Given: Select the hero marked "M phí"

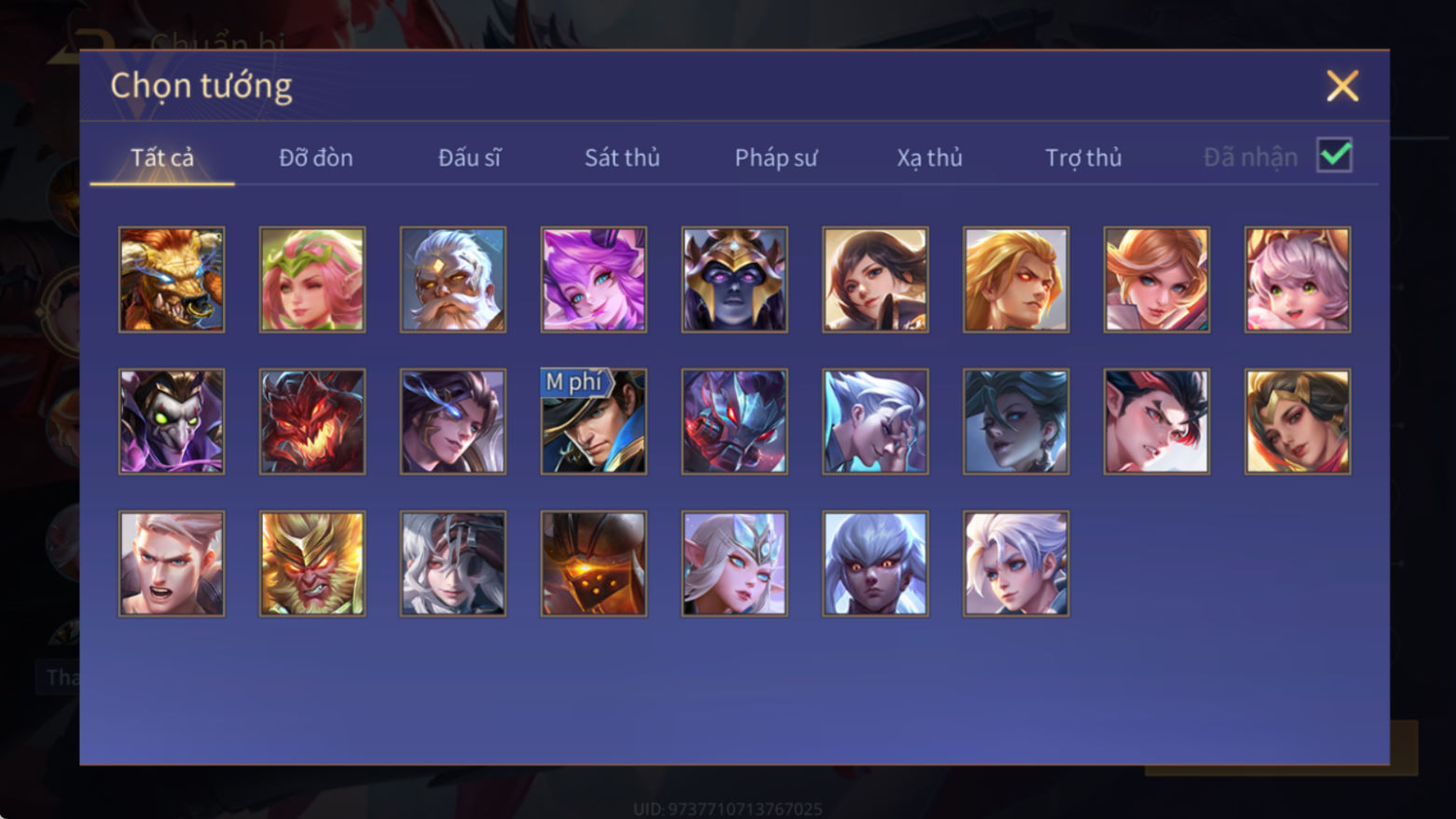Looking at the screenshot, I should click(594, 421).
